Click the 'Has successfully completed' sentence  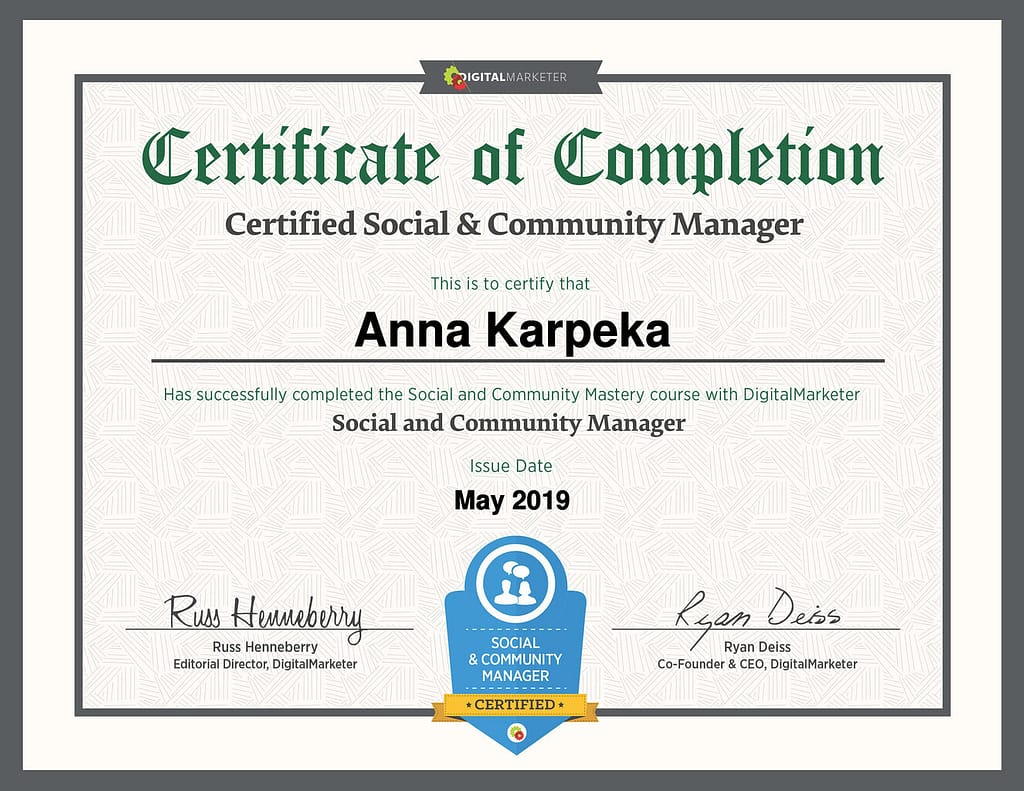[511, 394]
